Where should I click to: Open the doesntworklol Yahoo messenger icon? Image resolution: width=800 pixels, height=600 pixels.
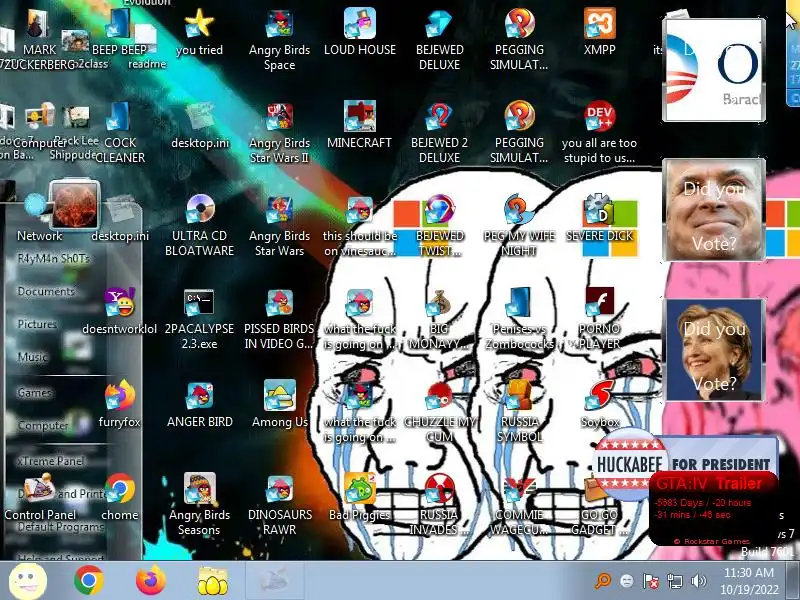119,303
